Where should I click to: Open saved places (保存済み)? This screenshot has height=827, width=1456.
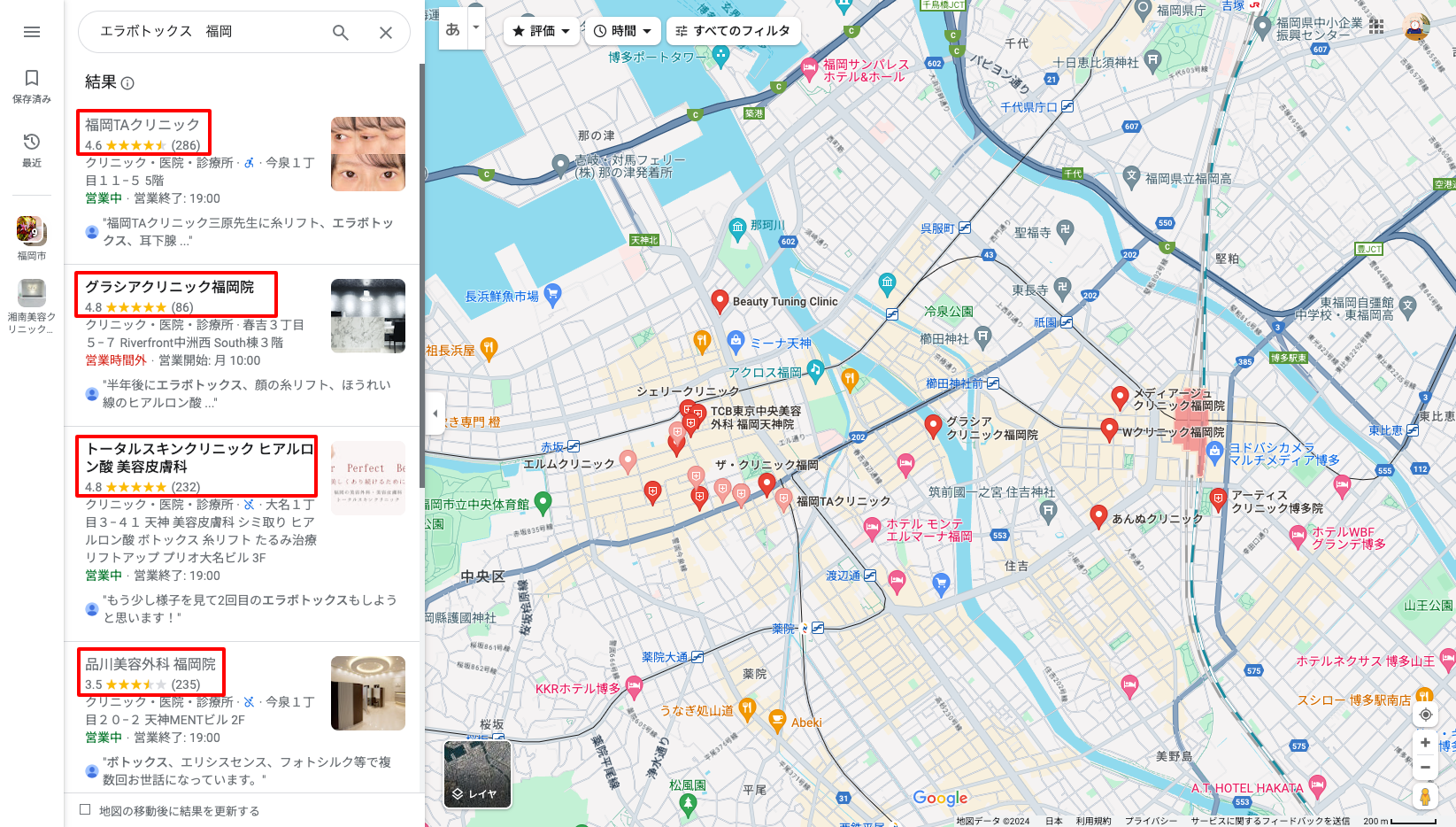click(x=32, y=87)
